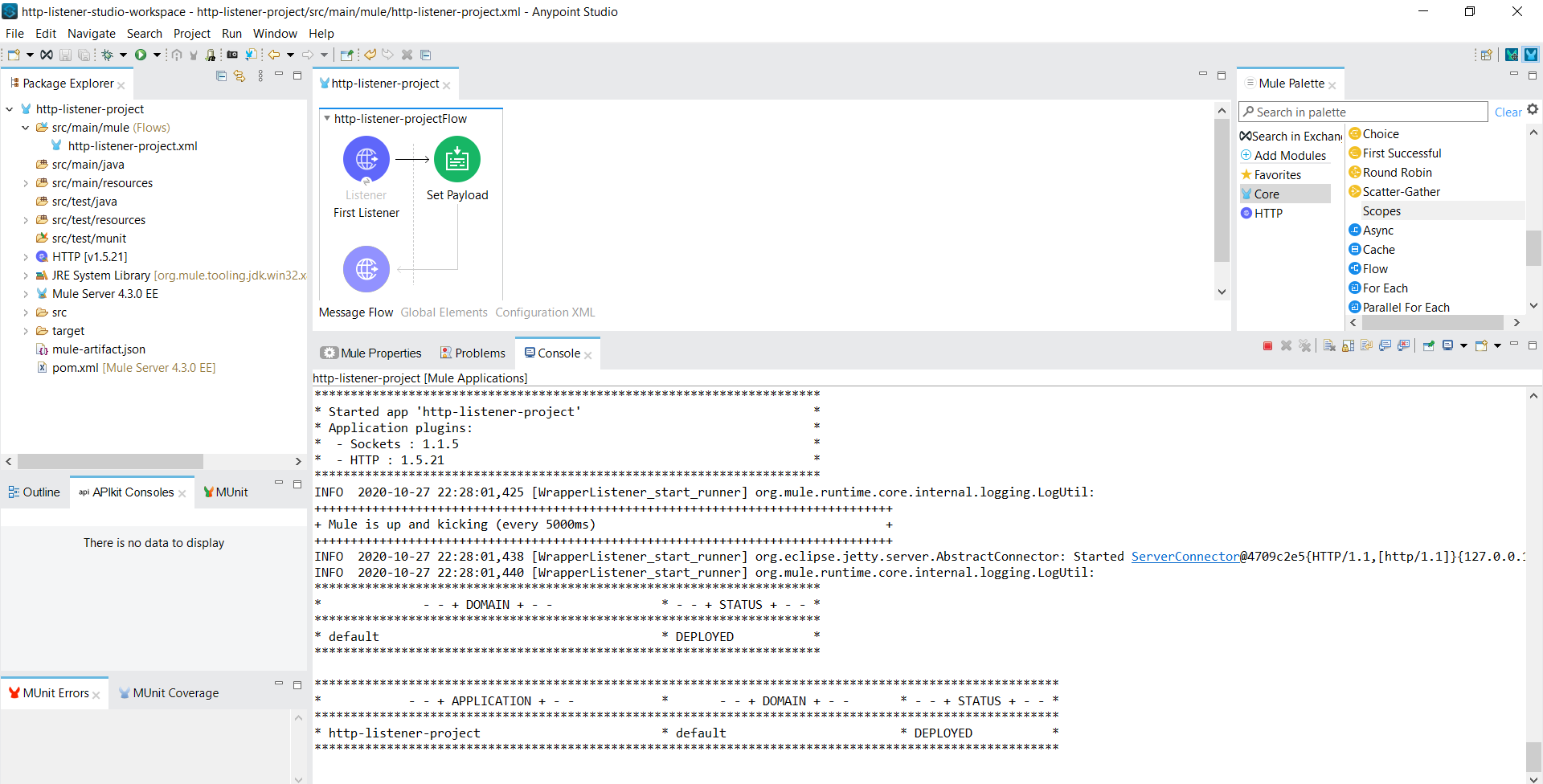Enable Show Console When Standard Out Changes
1543x784 pixels.
pos(1385,345)
